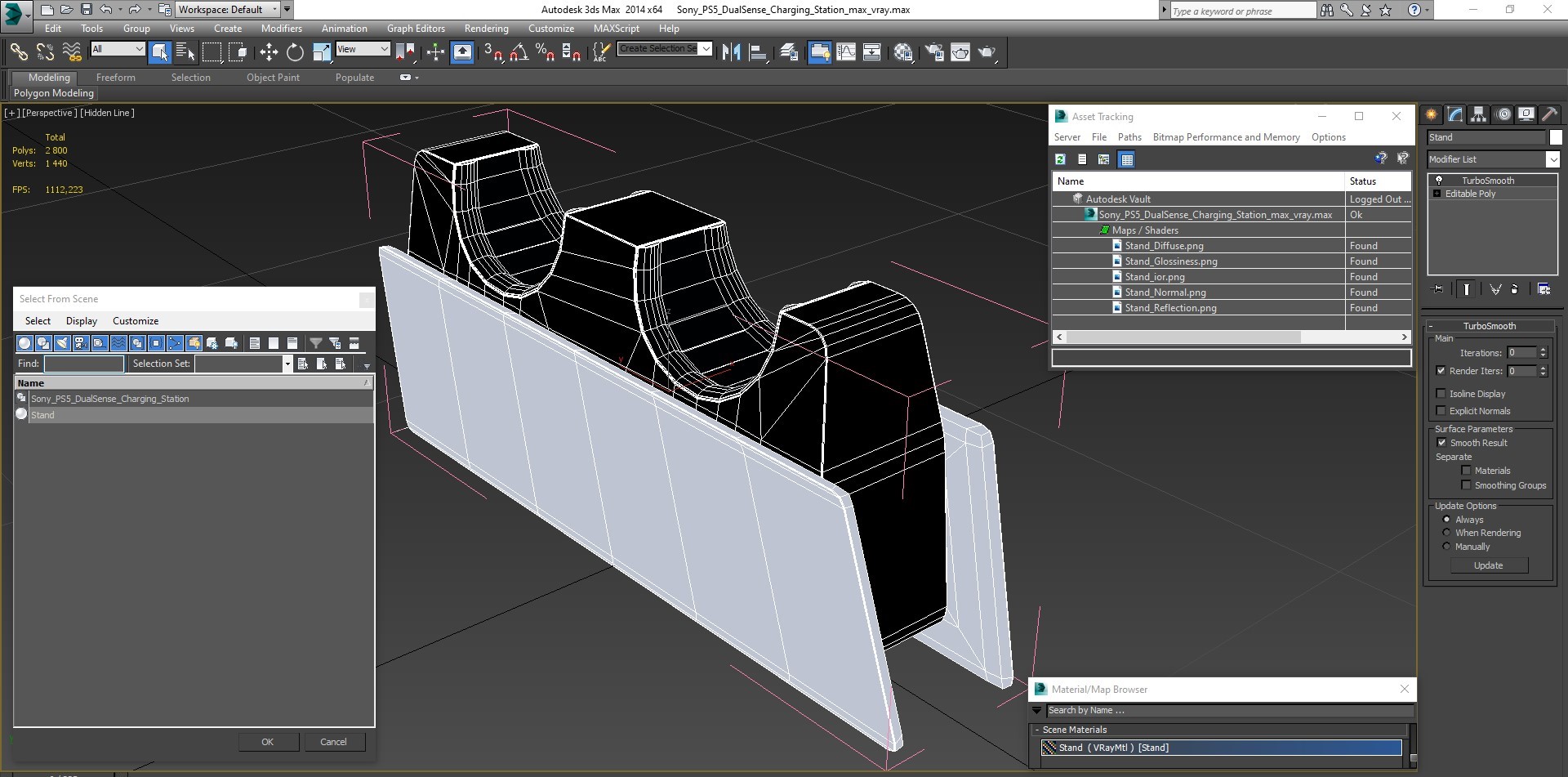Click the Find input field
The height and width of the screenshot is (777, 1568).
pyautogui.click(x=84, y=364)
